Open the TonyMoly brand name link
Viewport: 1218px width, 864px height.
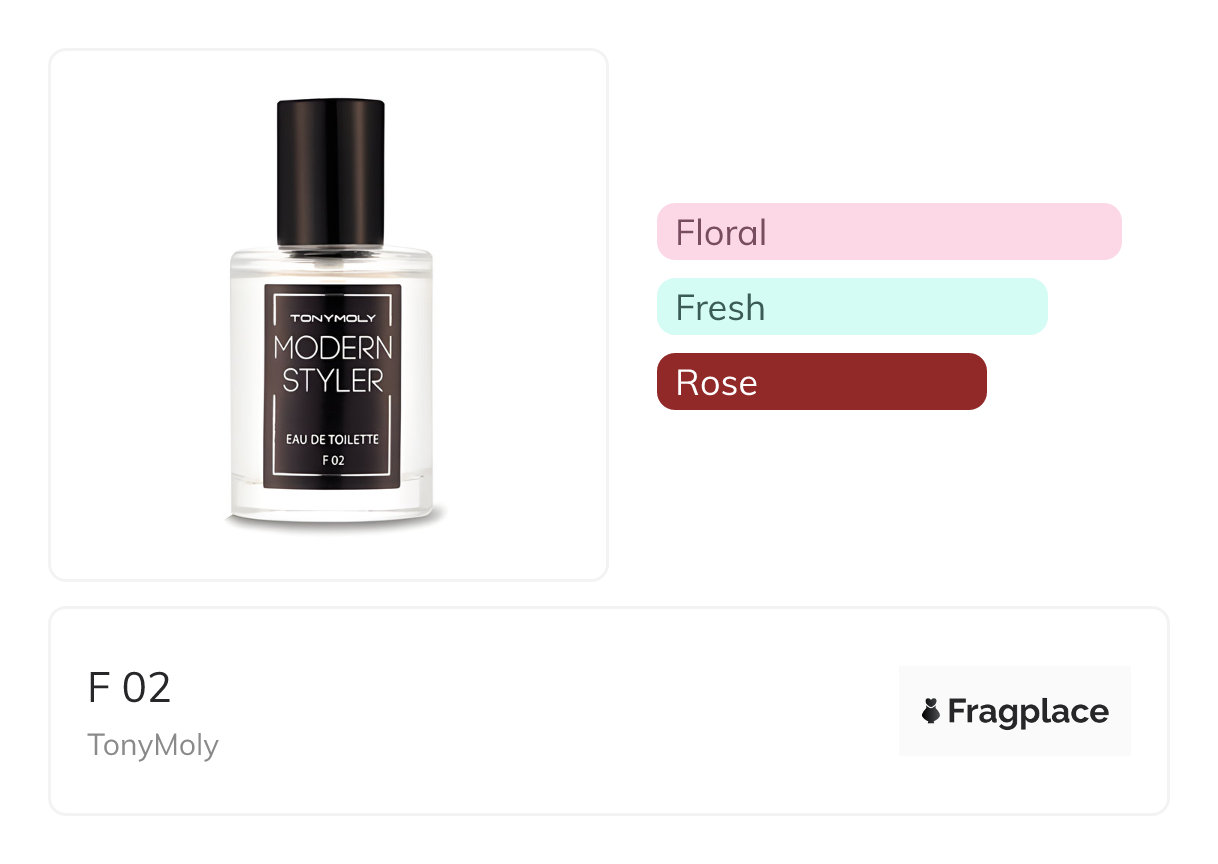(x=153, y=745)
